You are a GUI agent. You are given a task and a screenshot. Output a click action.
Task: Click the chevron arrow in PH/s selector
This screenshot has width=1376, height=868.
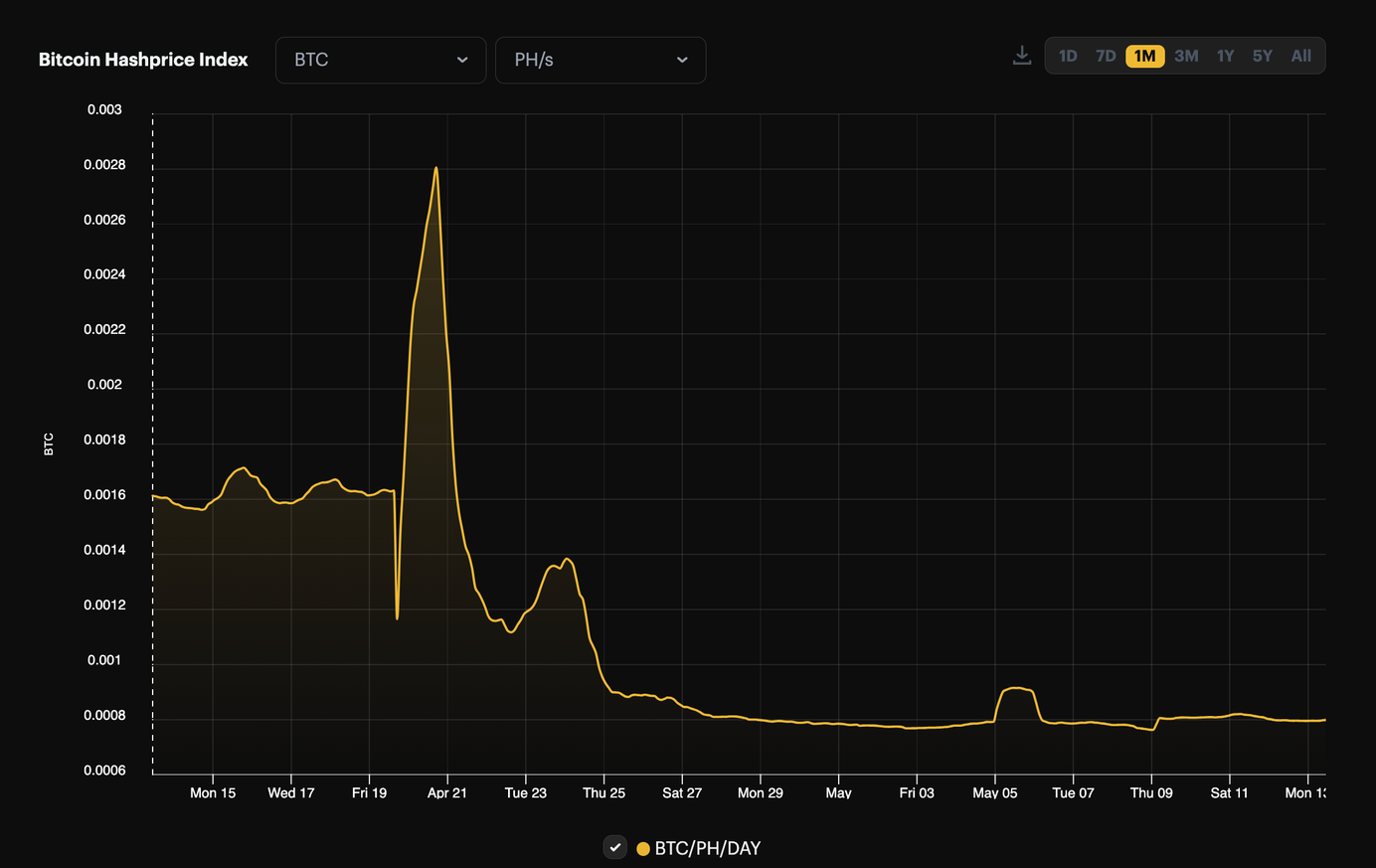point(682,60)
